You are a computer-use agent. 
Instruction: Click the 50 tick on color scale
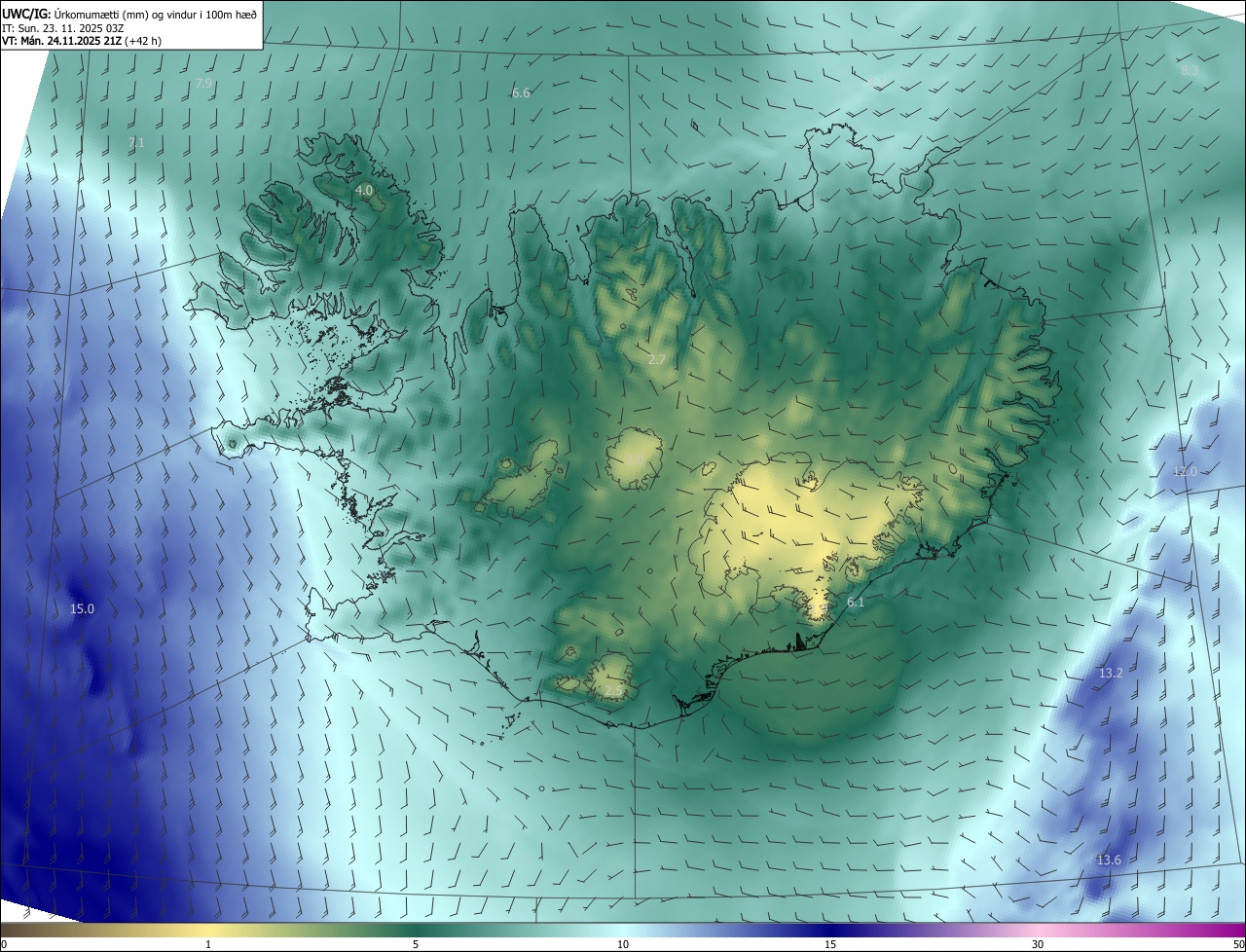pyautogui.click(x=1238, y=944)
